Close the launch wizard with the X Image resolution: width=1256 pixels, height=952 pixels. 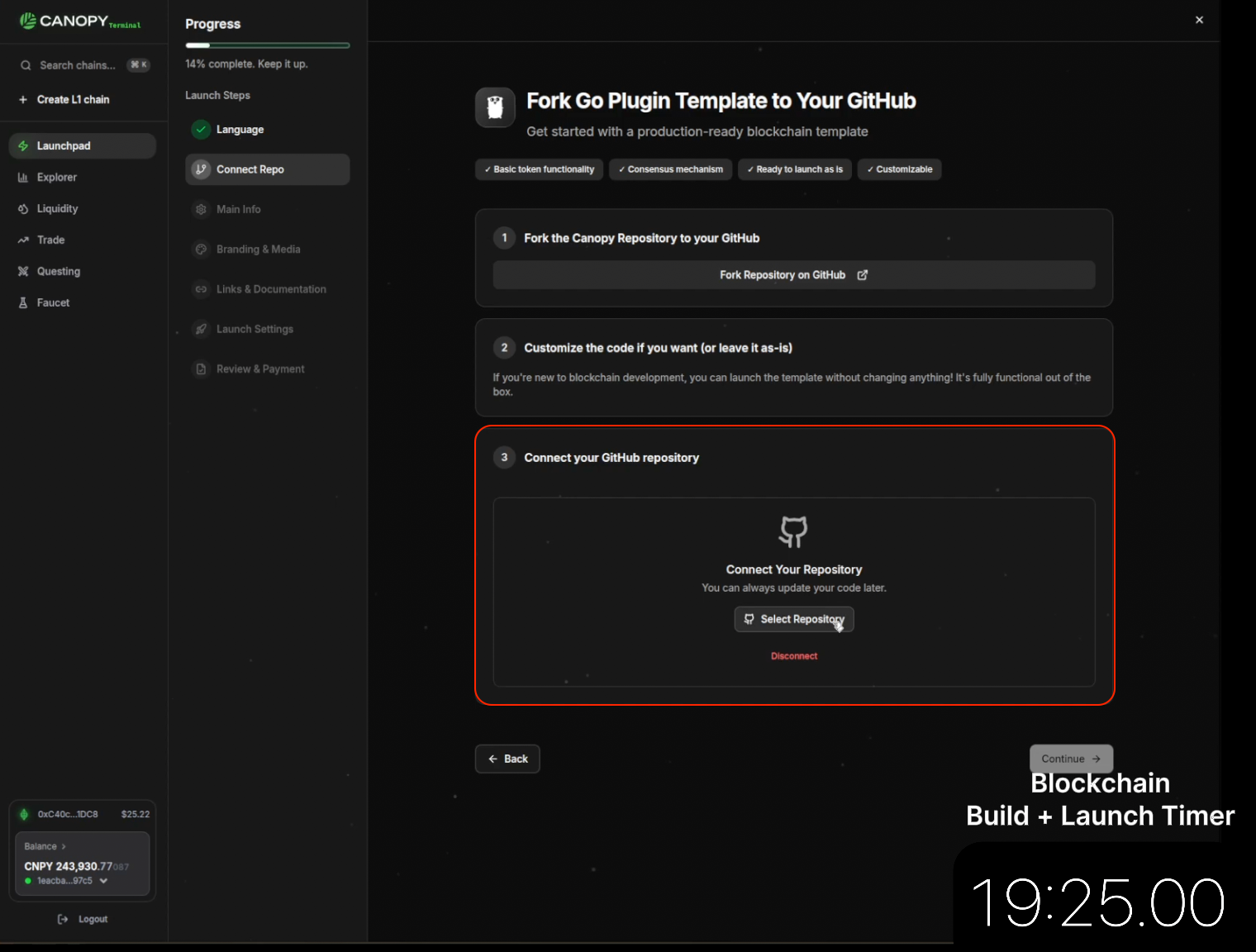[1199, 20]
